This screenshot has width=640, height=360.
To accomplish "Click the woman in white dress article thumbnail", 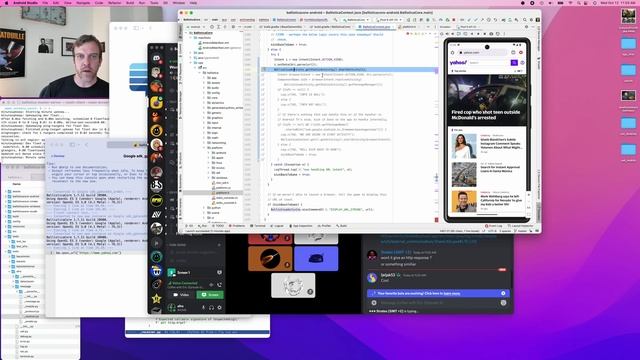I will tap(464, 146).
